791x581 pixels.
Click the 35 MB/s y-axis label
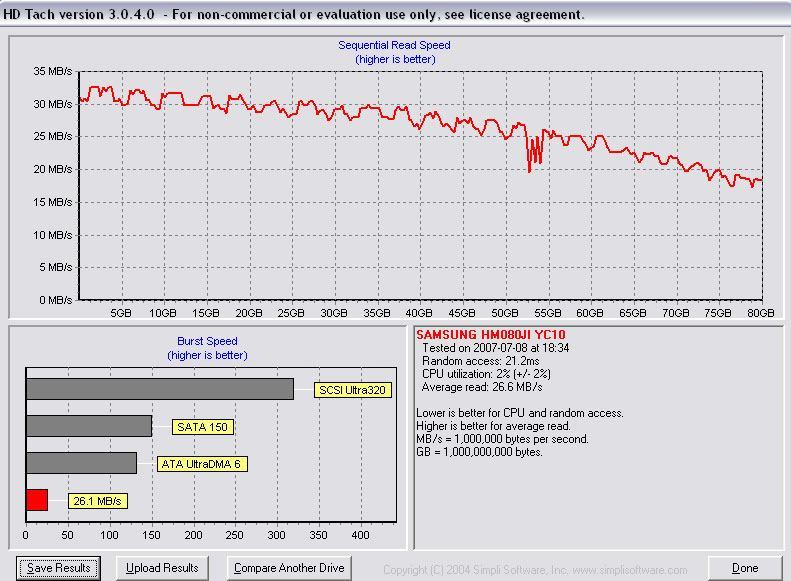[53, 71]
